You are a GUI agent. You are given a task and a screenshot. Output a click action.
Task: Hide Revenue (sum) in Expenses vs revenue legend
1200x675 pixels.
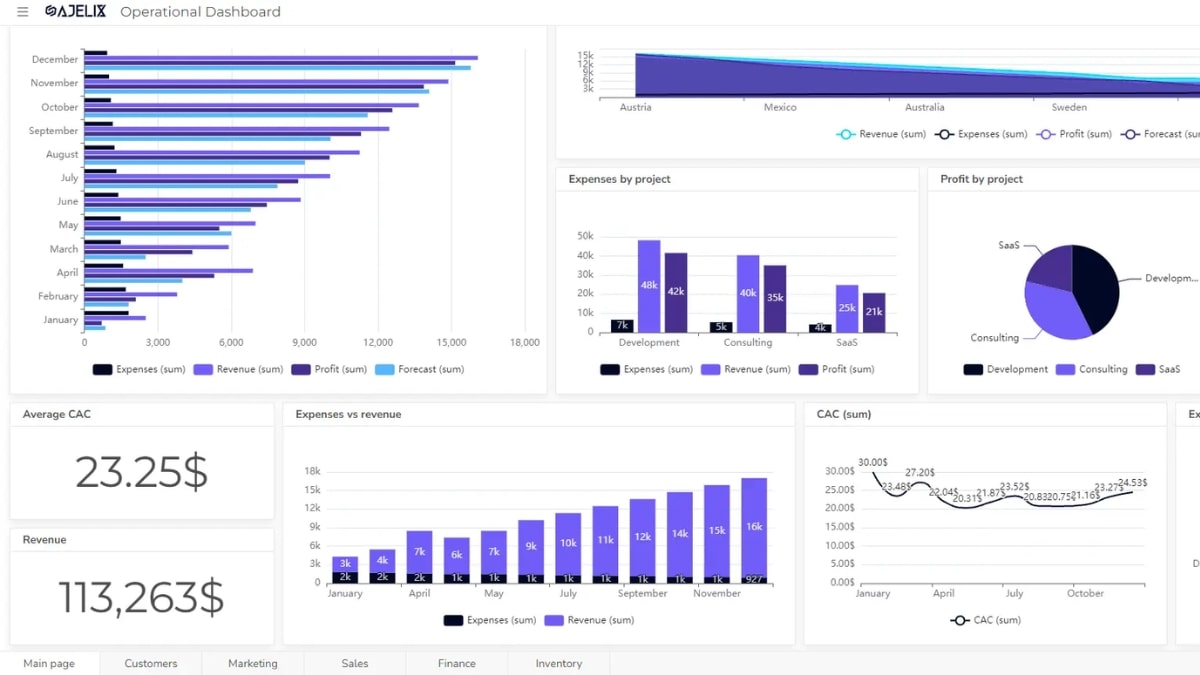pos(554,620)
